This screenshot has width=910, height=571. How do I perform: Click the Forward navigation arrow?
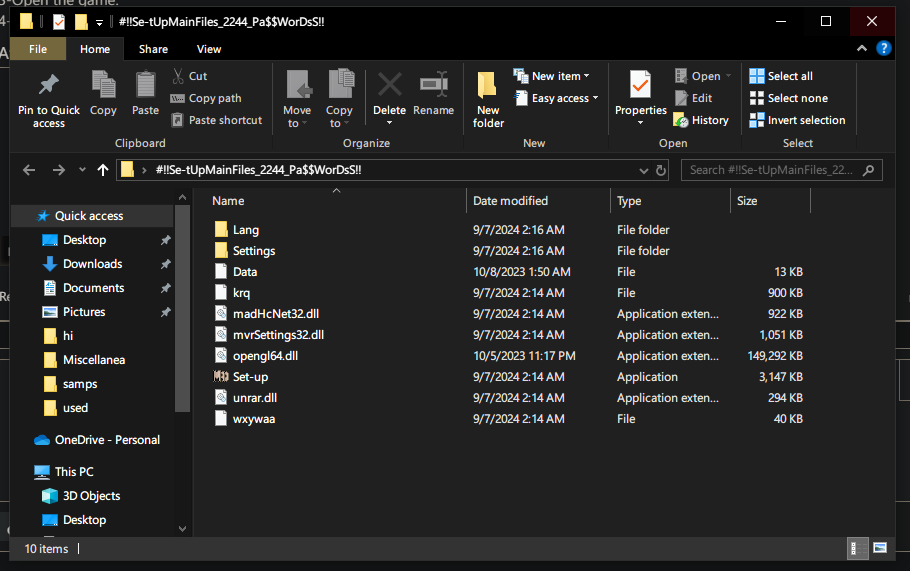pos(59,170)
